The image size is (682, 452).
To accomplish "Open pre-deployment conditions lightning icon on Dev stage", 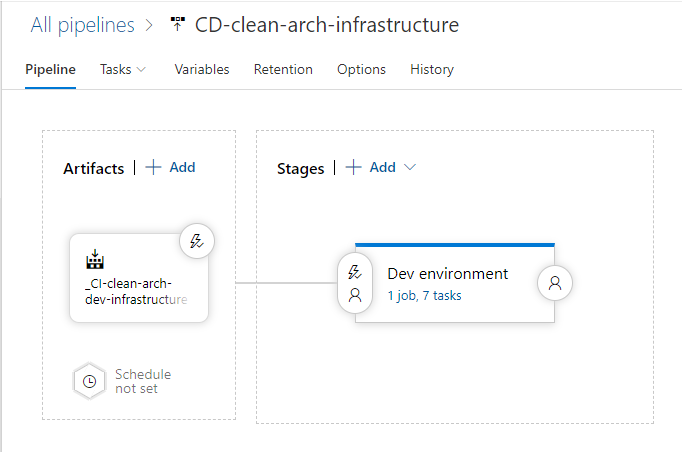I will [x=354, y=271].
